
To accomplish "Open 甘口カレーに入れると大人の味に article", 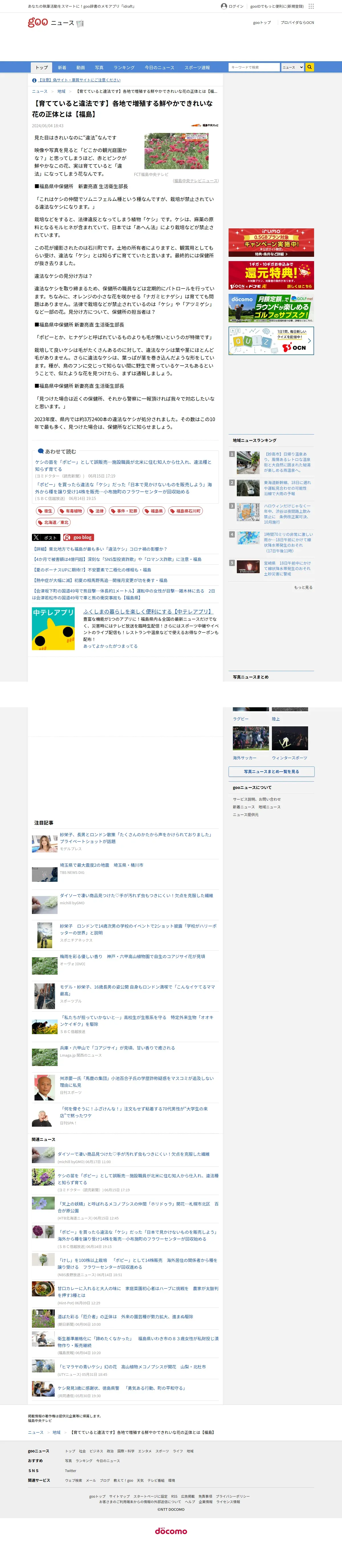I will pyautogui.click(x=138, y=1292).
